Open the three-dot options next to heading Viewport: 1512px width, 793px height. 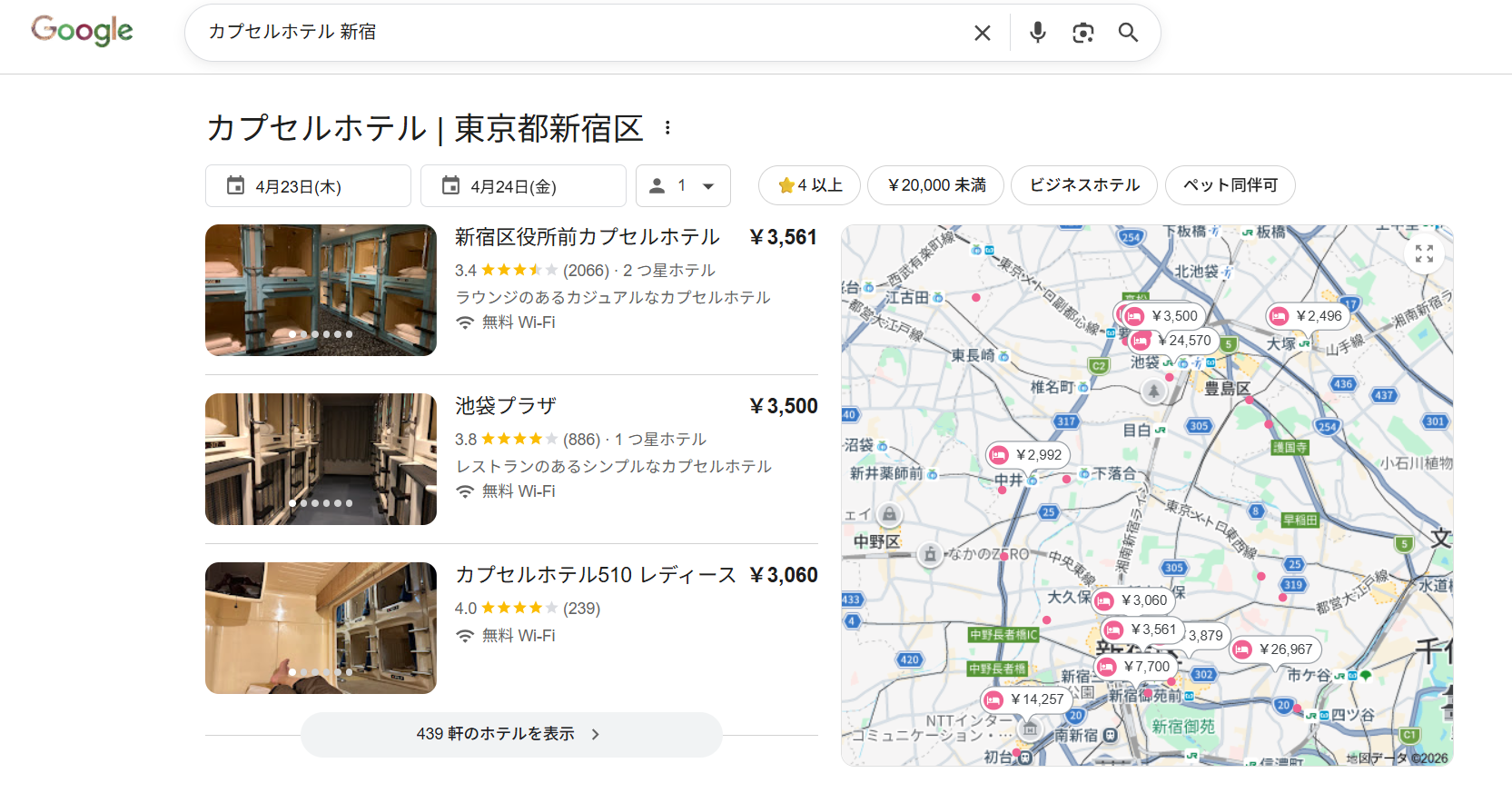(667, 128)
